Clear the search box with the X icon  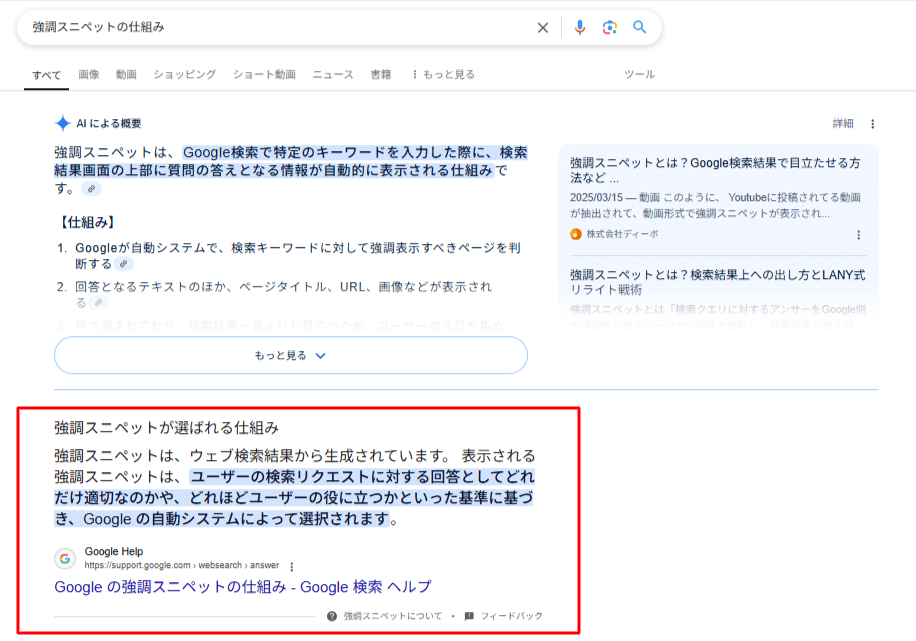pyautogui.click(x=543, y=27)
